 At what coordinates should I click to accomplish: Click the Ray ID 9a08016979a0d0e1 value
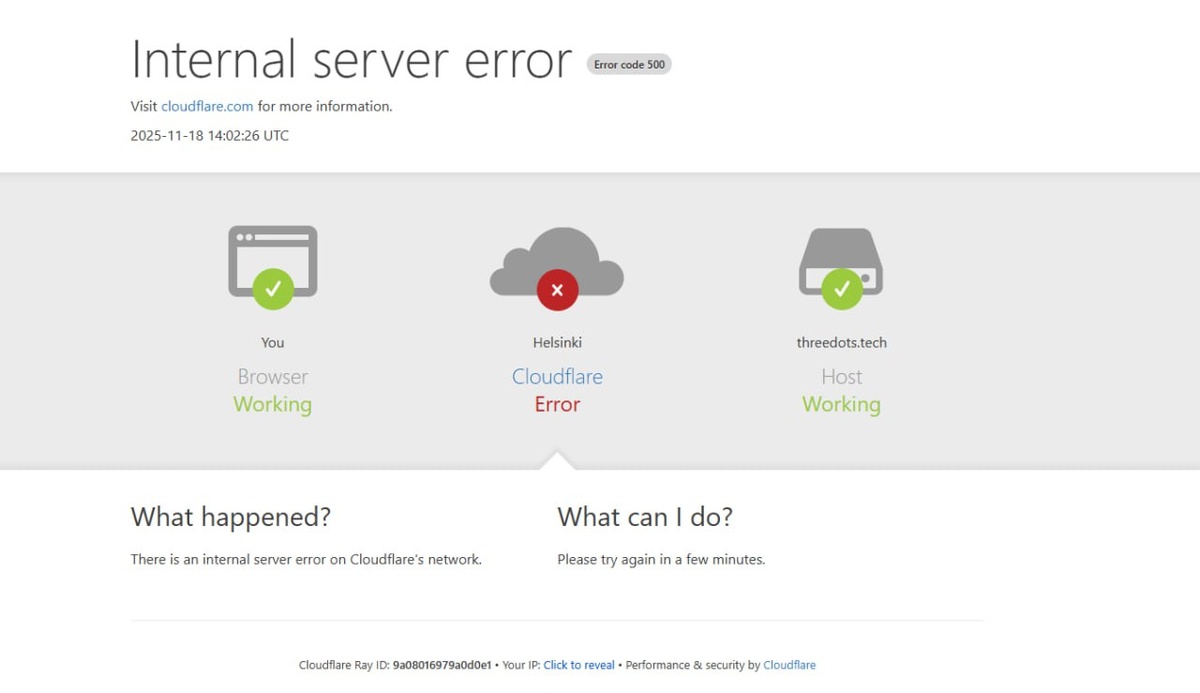pos(442,665)
